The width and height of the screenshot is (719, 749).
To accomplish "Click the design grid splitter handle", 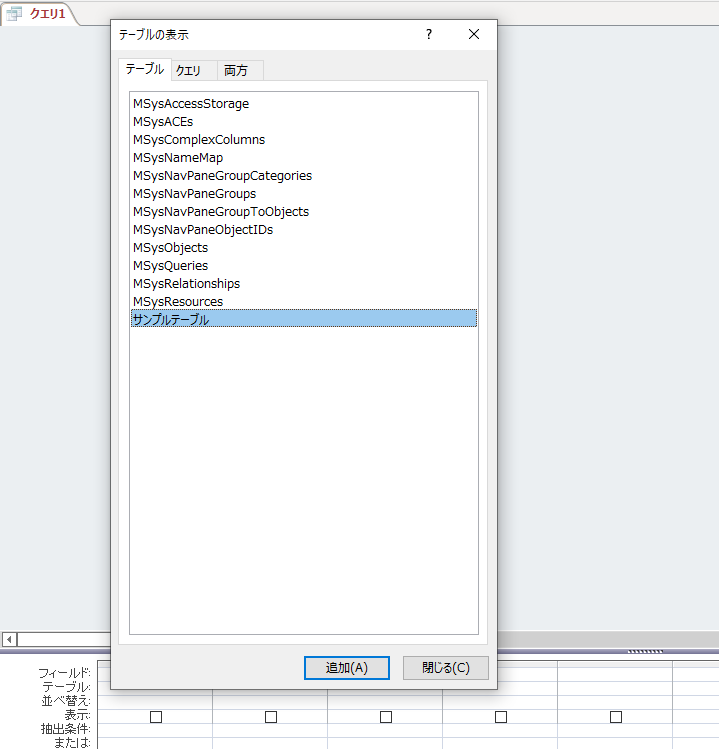I will coord(645,651).
